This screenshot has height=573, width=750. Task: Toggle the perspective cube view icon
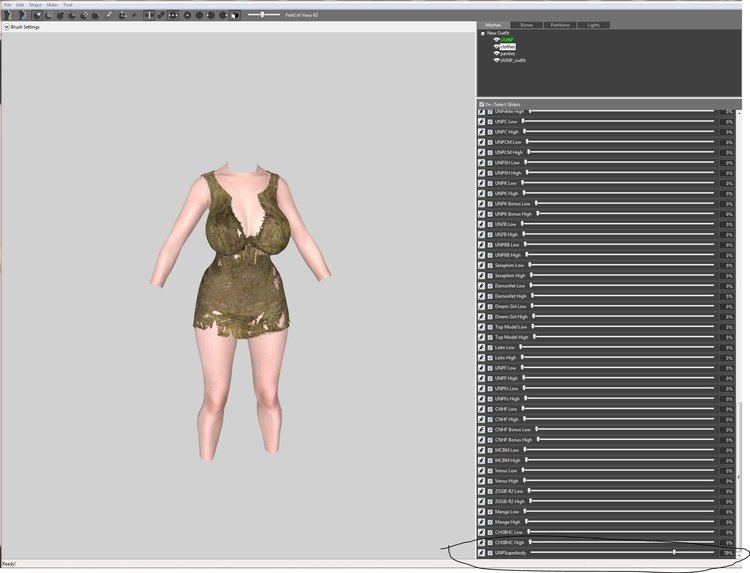point(235,15)
